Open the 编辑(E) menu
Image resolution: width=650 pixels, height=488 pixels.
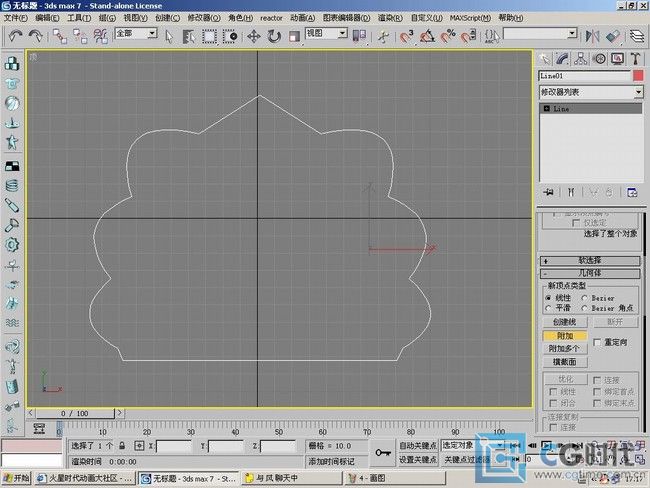coord(47,18)
